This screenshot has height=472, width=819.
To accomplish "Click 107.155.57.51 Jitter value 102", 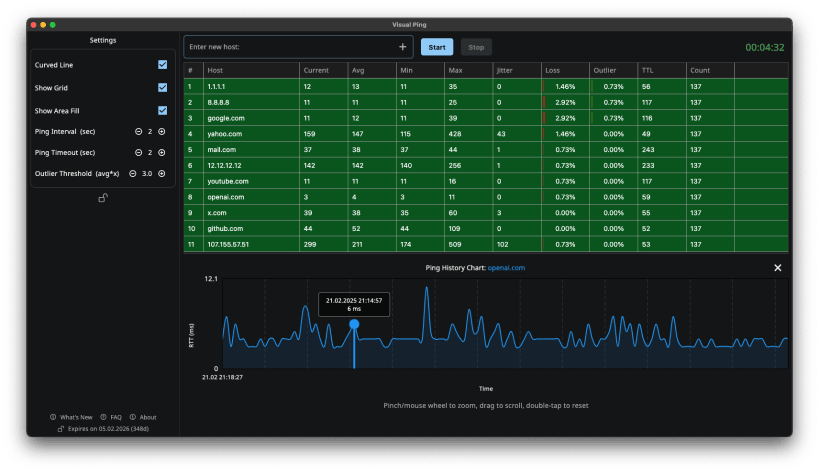I will 502,244.
